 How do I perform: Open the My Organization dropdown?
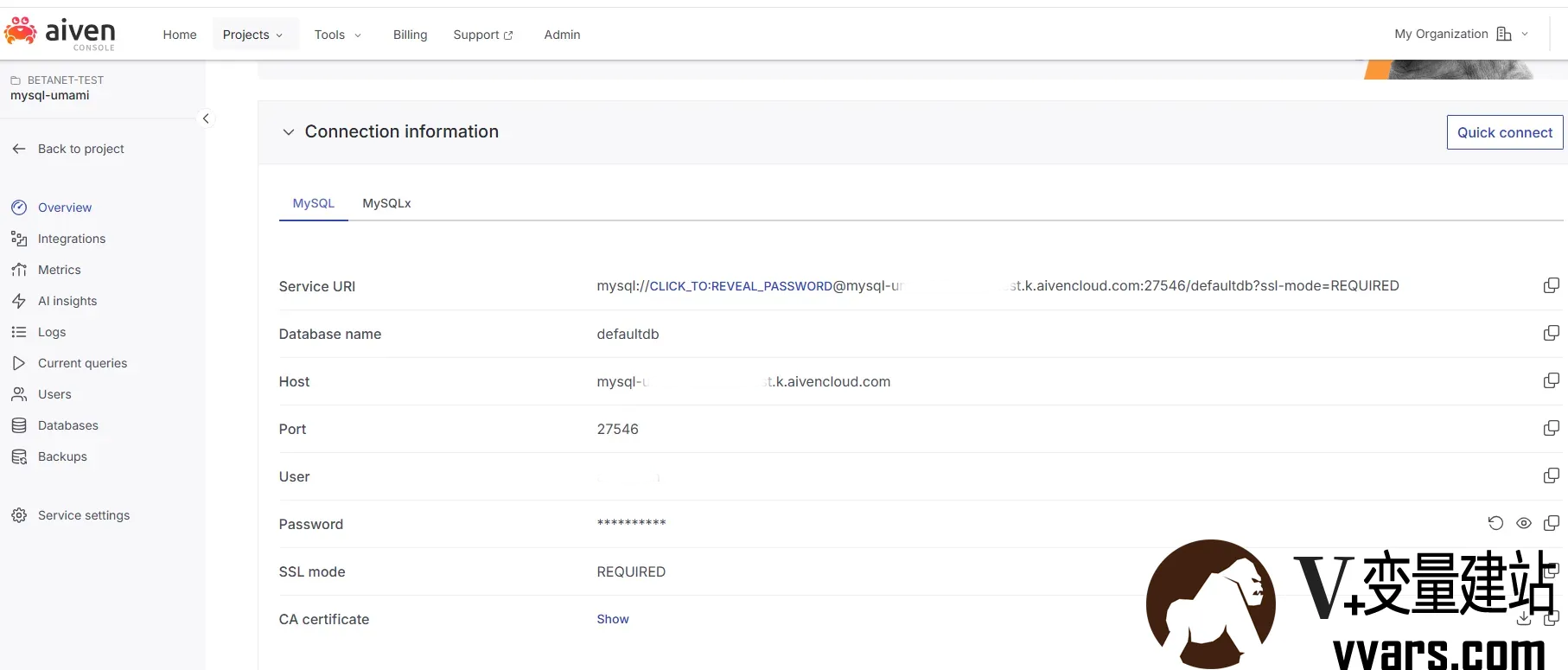(1462, 34)
